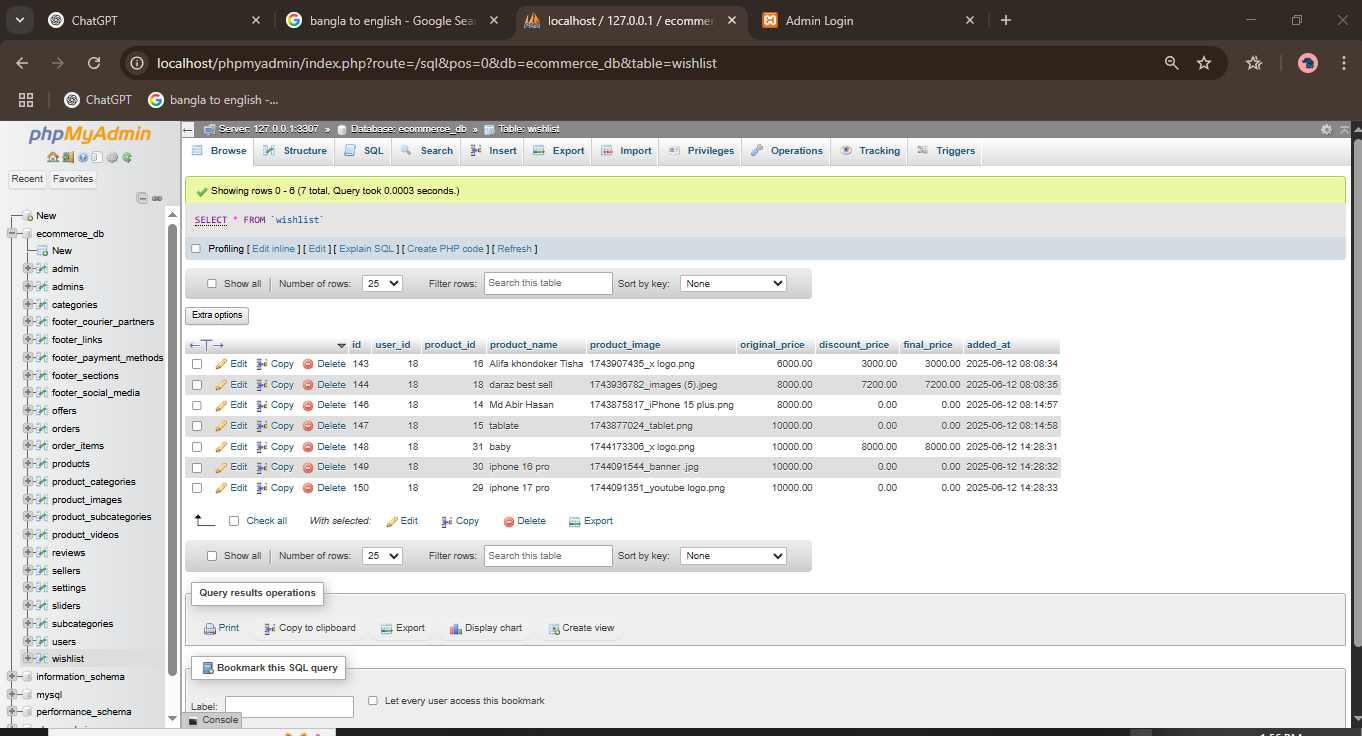
Task: Click the Explain SQL link
Action: (366, 249)
